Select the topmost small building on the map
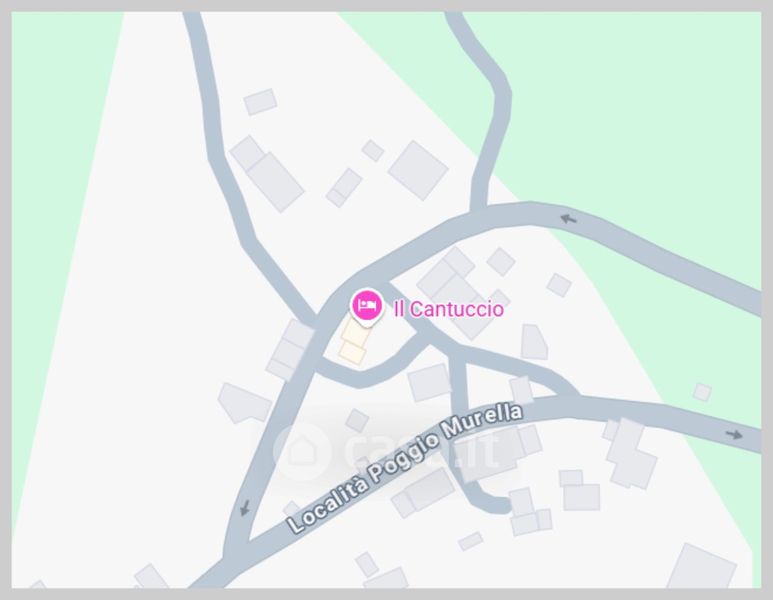 coord(260,102)
